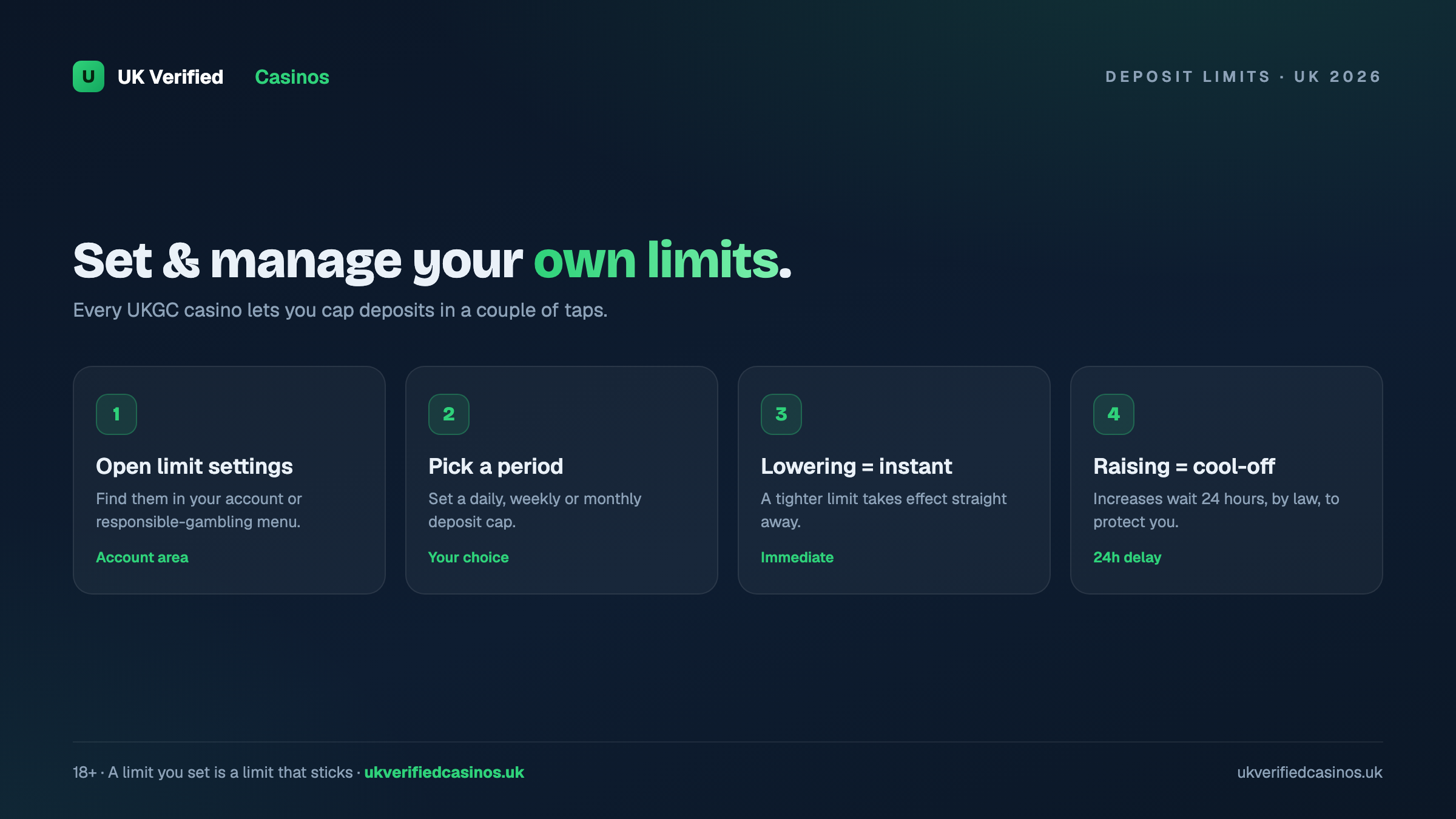Viewport: 1456px width, 819px height.
Task: Click the Your choice tag
Action: (x=468, y=558)
